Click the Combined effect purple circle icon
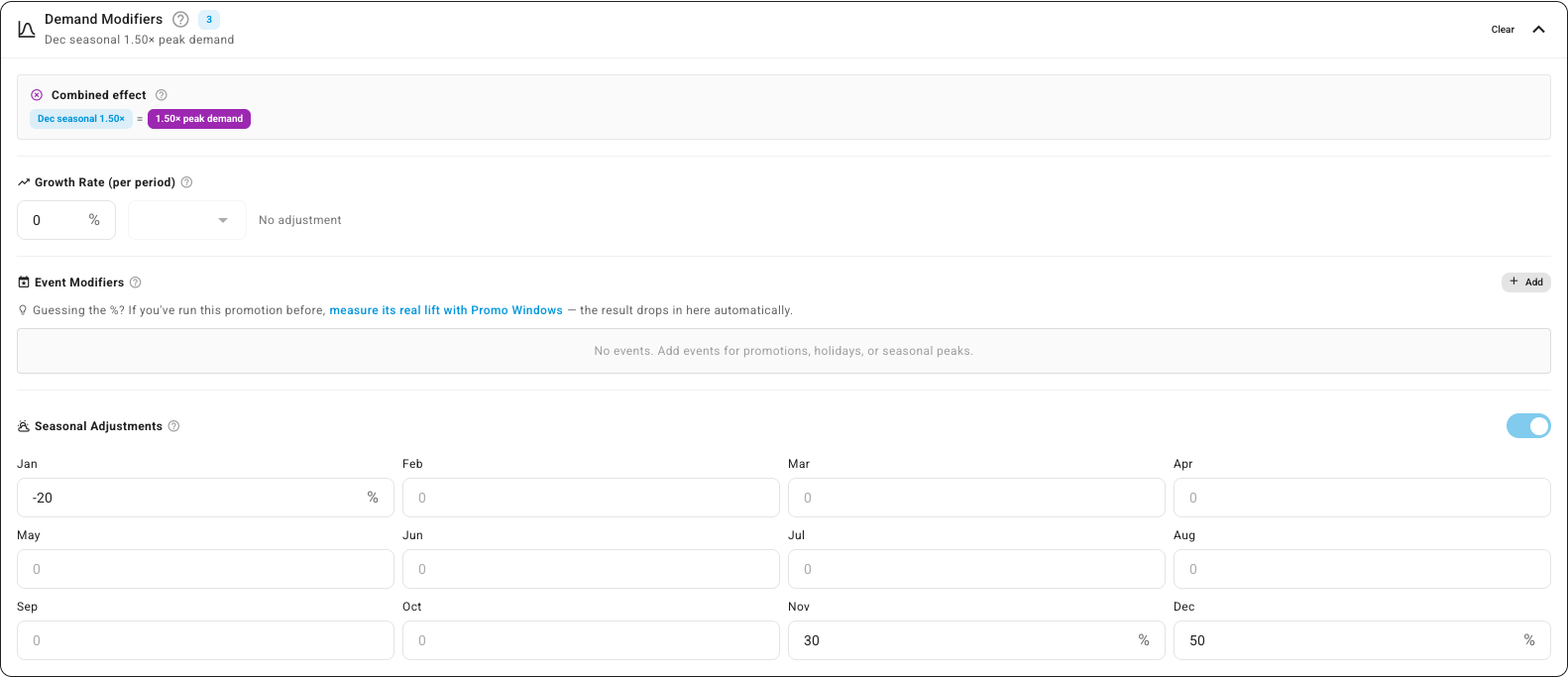The image size is (1568, 677). coord(37,95)
